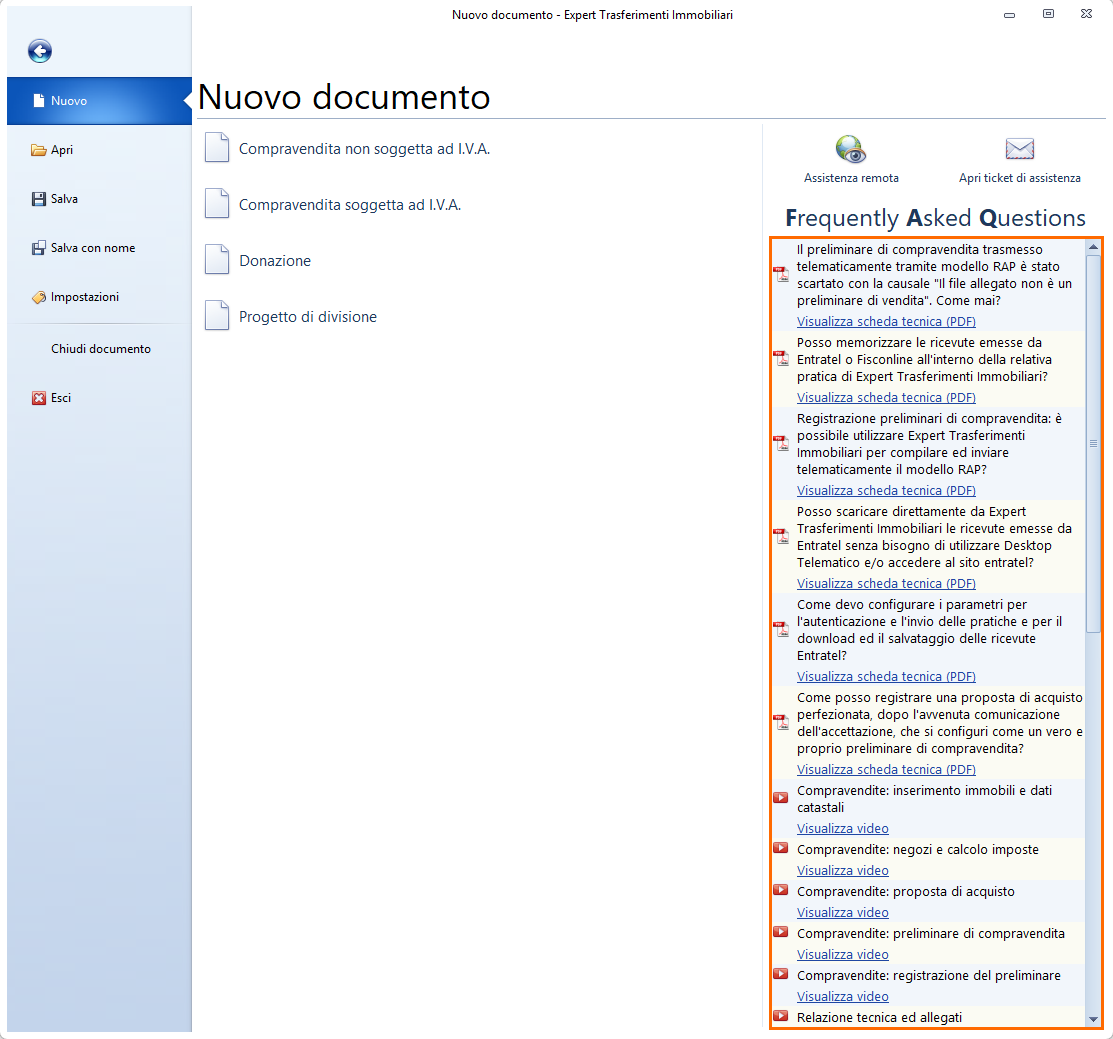Click document icon beside Progetto di divisione
Image resolution: width=1113 pixels, height=1039 pixels.
pos(217,316)
